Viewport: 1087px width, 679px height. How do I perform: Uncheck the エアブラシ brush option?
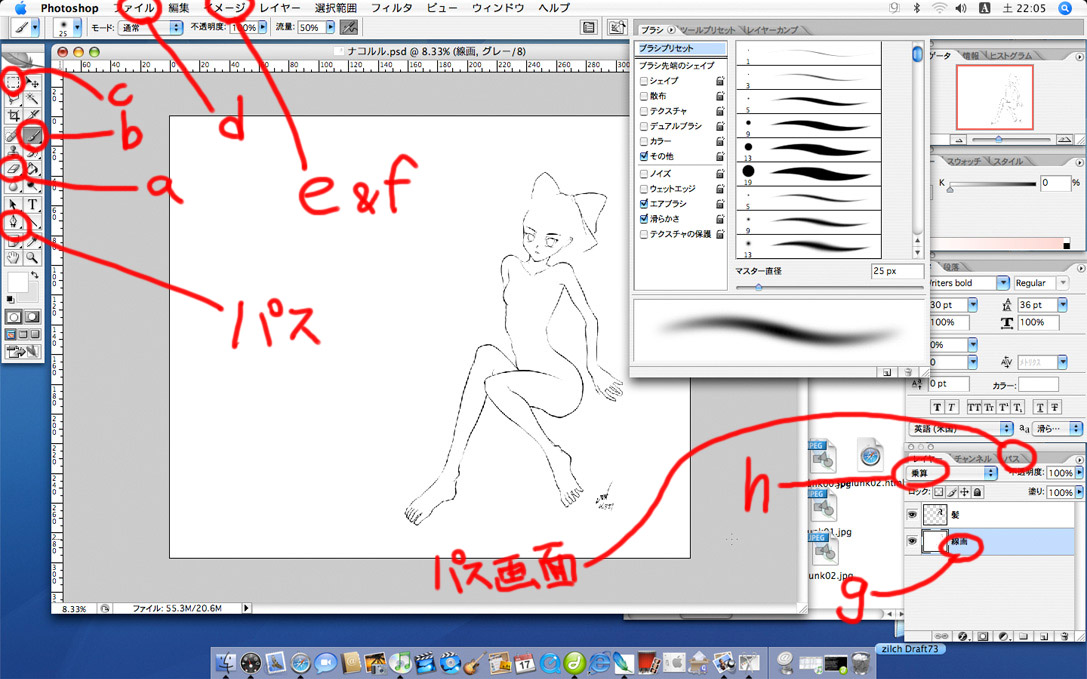(644, 203)
